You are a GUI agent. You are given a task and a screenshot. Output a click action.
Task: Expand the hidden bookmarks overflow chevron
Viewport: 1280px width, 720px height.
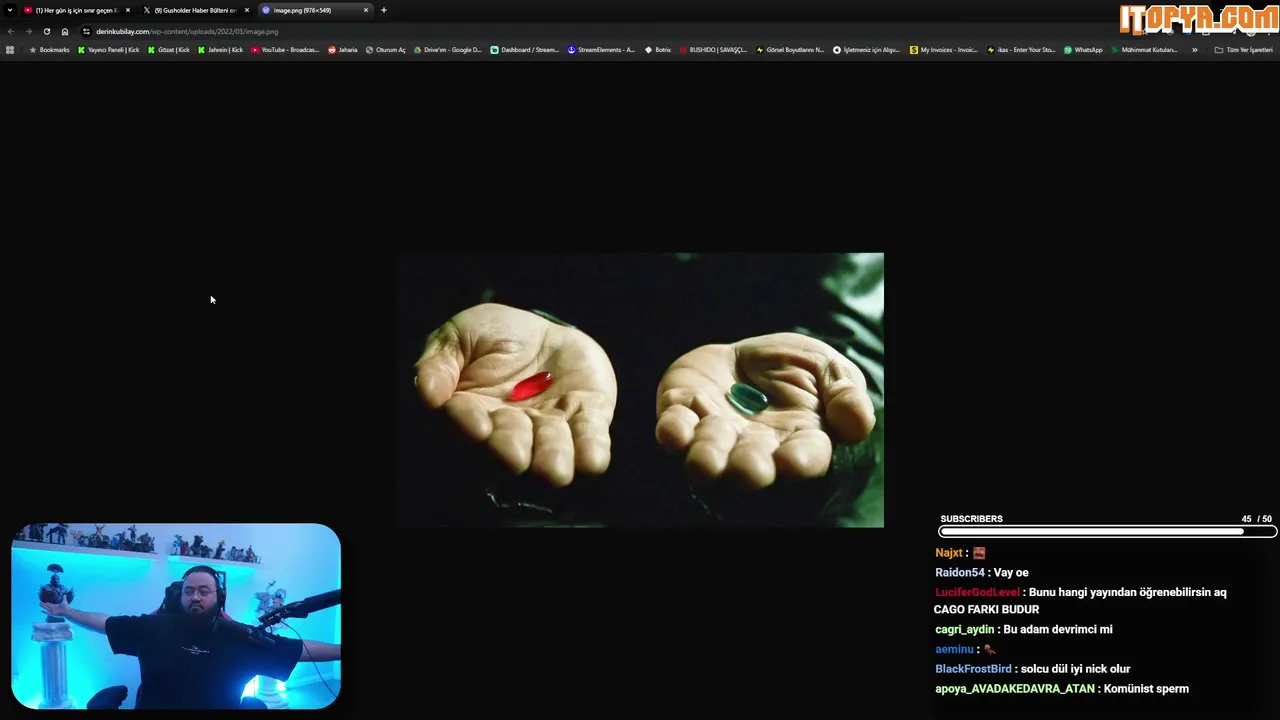pyautogui.click(x=1194, y=49)
